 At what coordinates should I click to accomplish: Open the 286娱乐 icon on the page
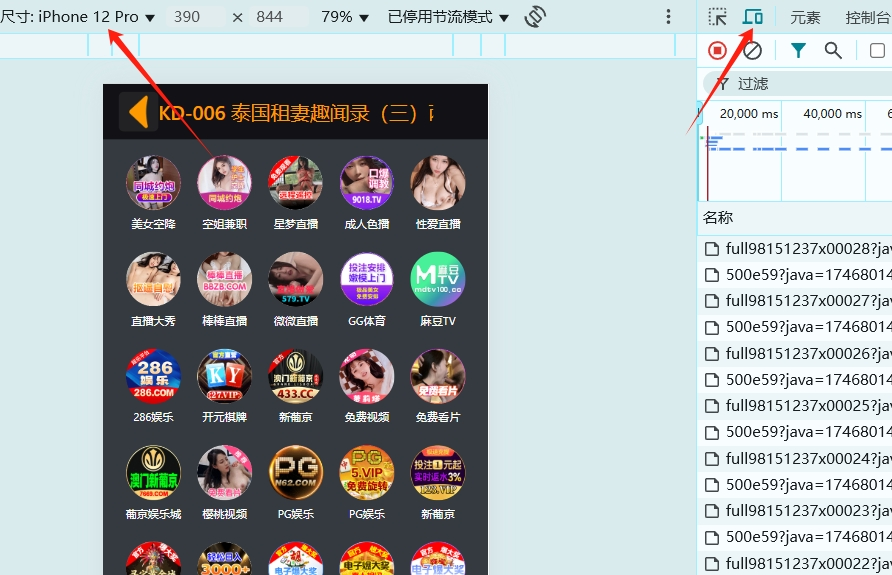click(154, 376)
